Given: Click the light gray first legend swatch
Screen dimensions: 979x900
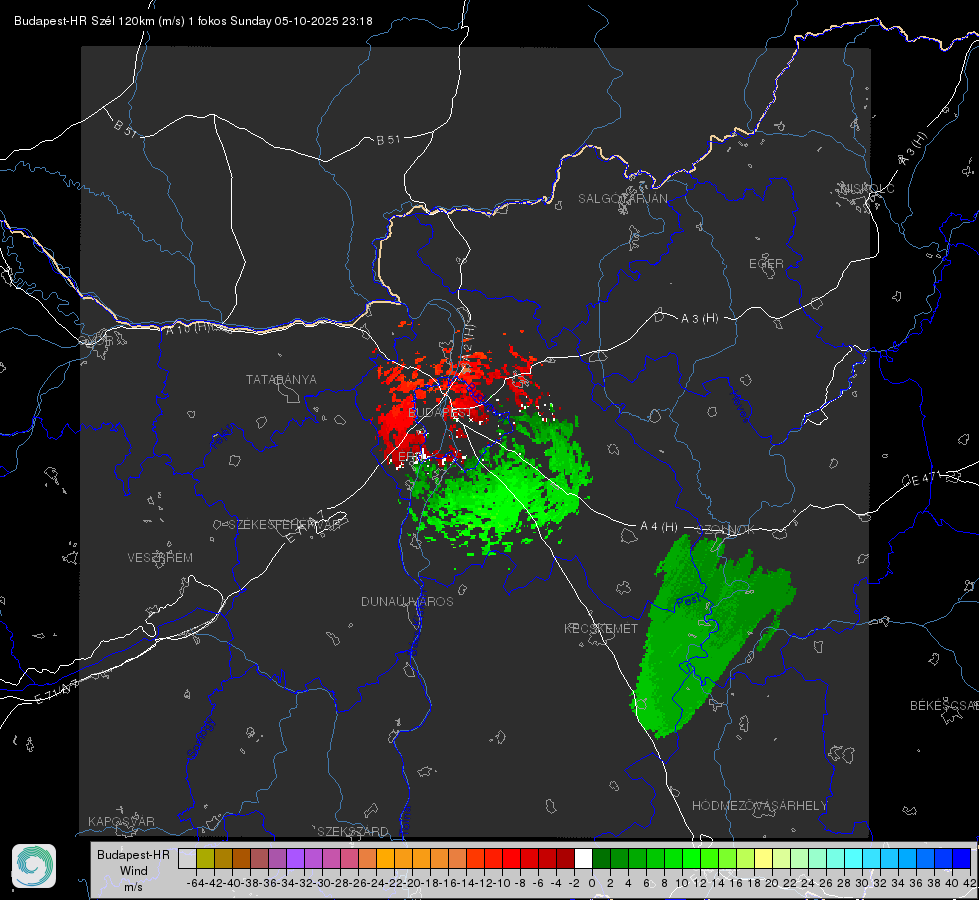Looking at the screenshot, I should 187,858.
